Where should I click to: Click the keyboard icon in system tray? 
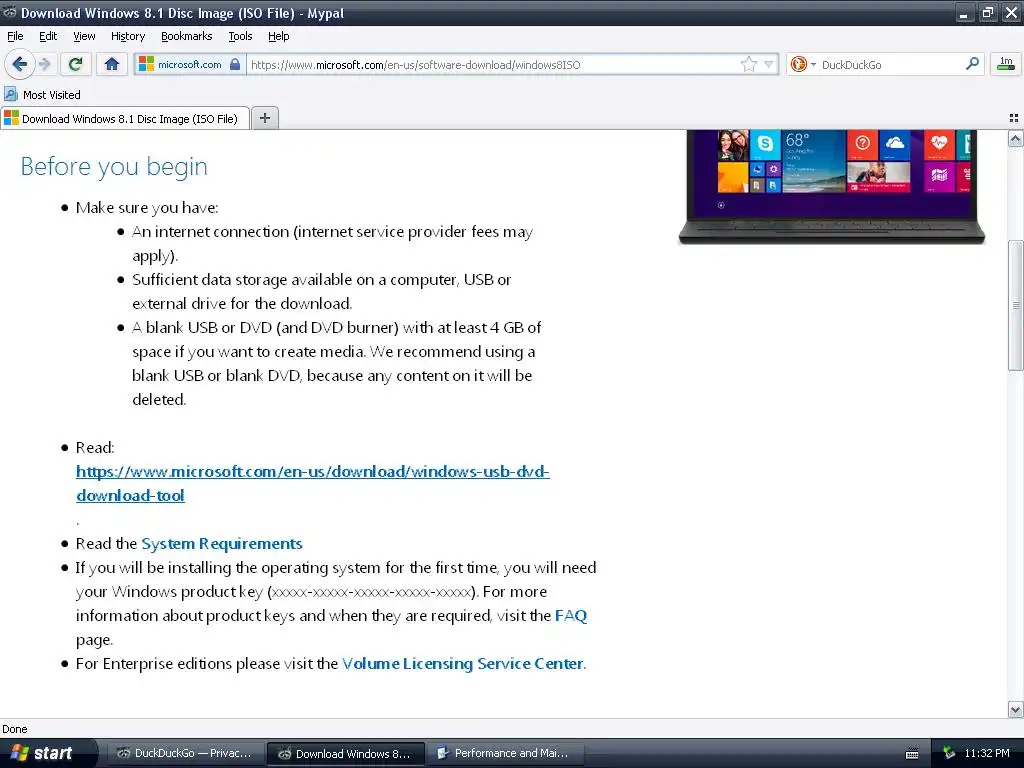[x=912, y=754]
